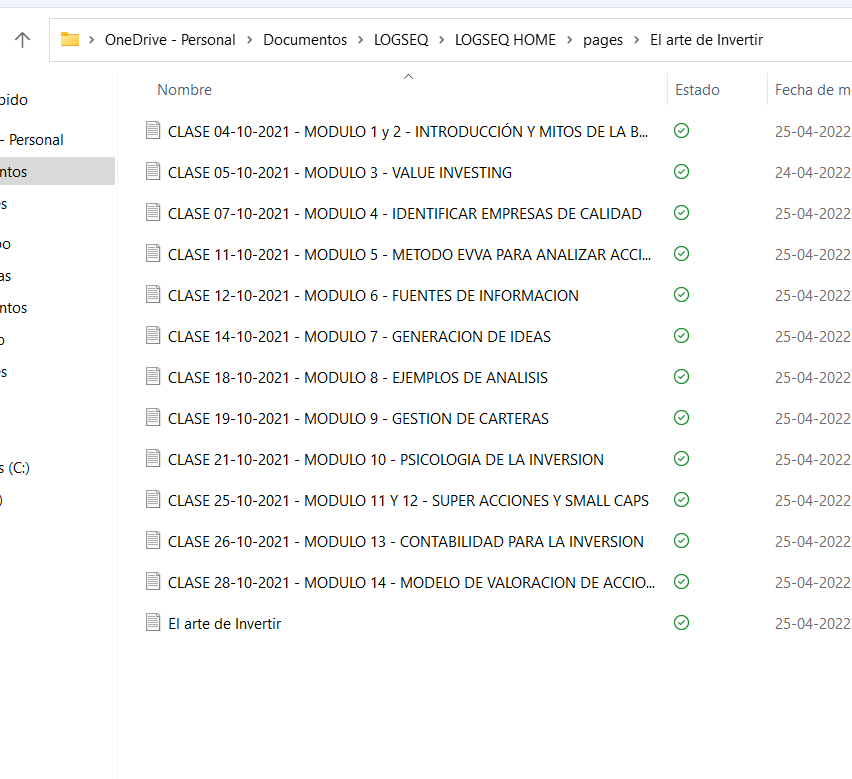The height and width of the screenshot is (779, 852).
Task: Click sync status icon for MODULO 7 file
Action: click(x=681, y=336)
